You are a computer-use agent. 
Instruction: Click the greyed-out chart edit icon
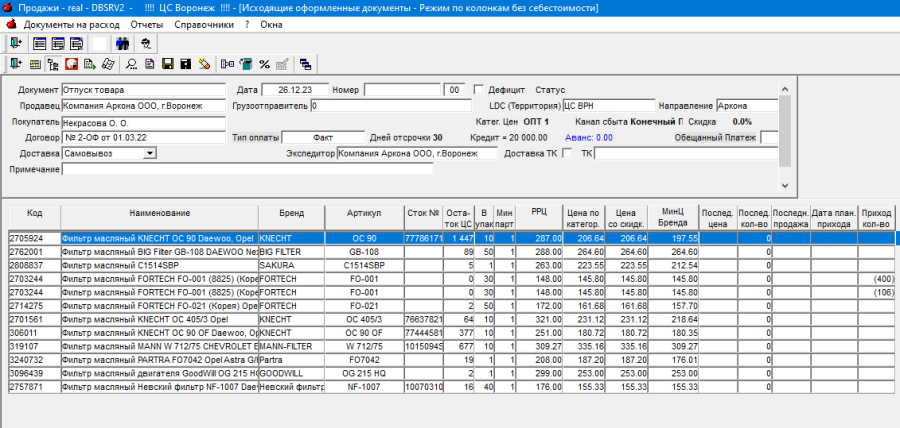point(282,64)
